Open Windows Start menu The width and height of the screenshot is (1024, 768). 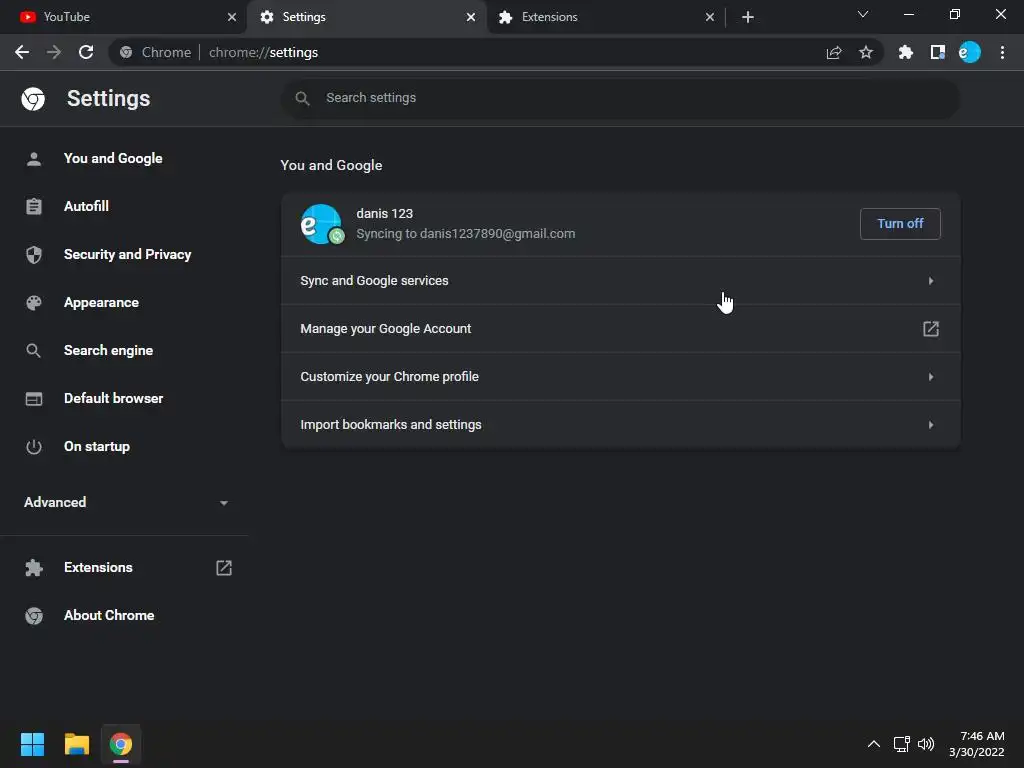32,744
